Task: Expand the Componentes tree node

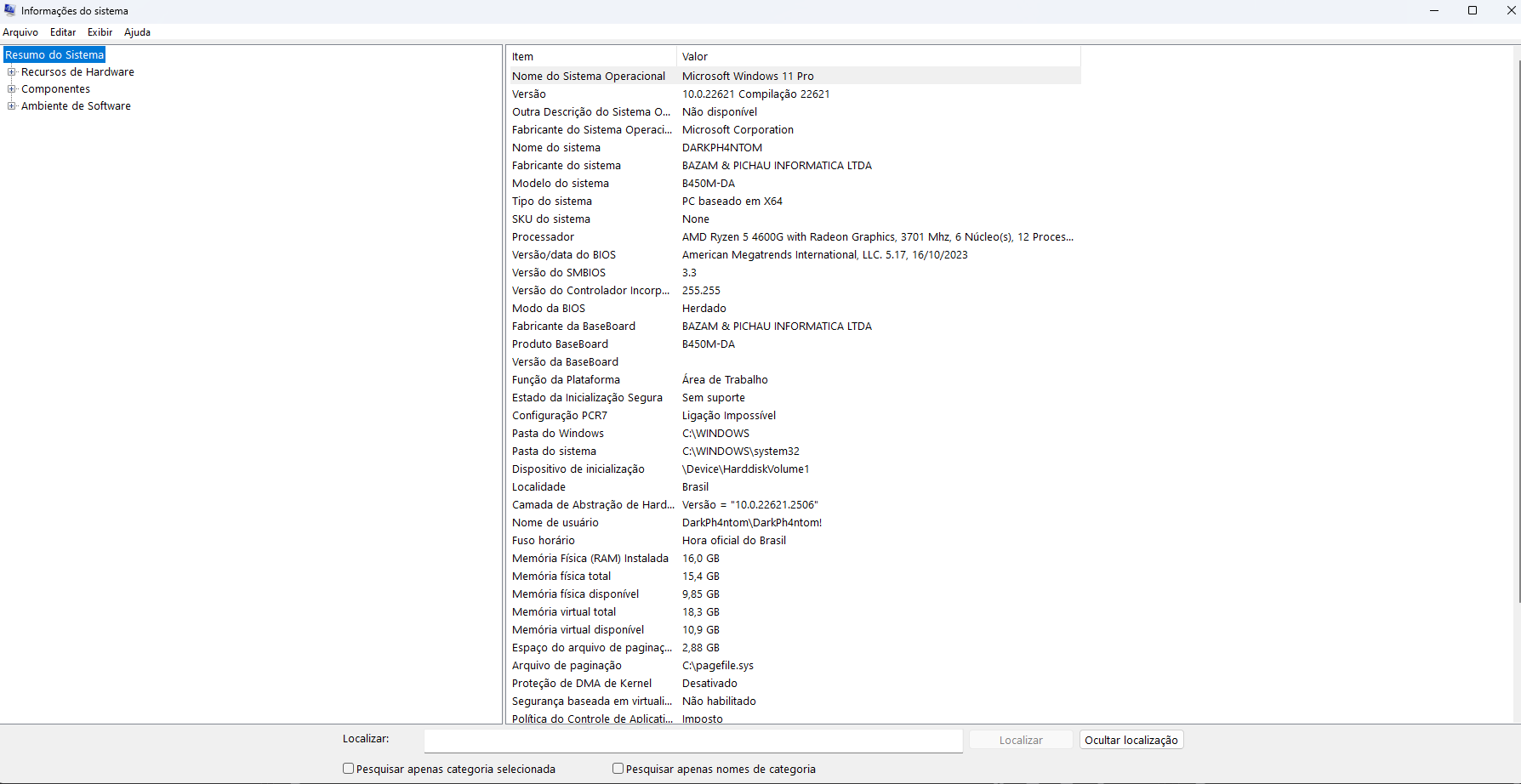Action: [x=12, y=89]
